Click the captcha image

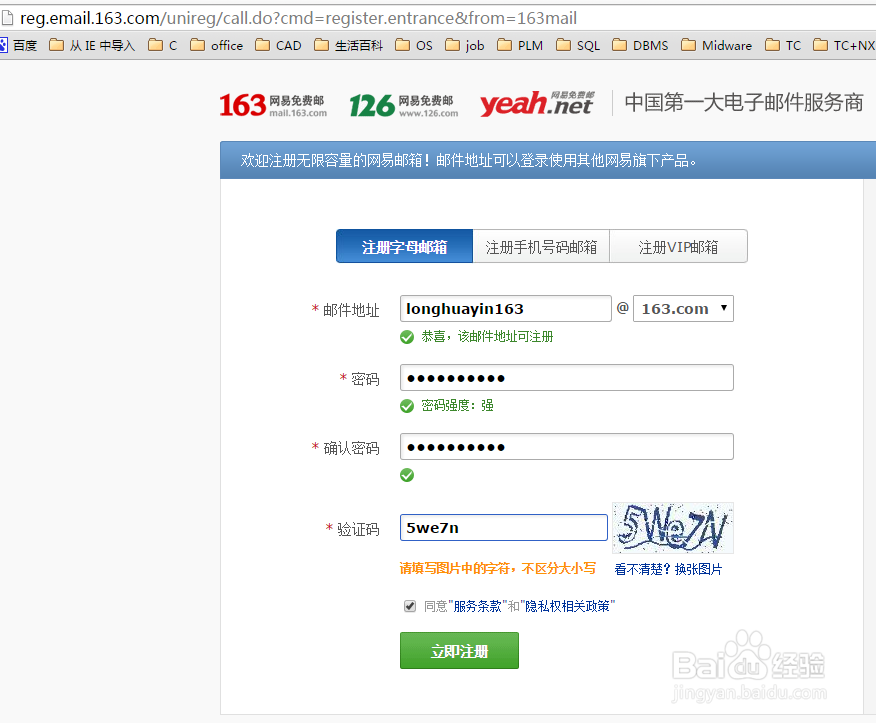[672, 527]
